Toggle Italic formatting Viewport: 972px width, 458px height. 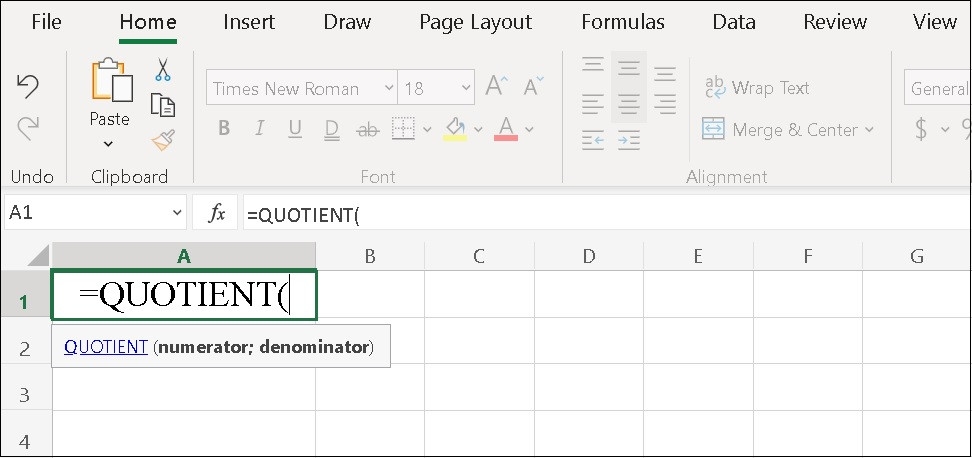[260, 128]
